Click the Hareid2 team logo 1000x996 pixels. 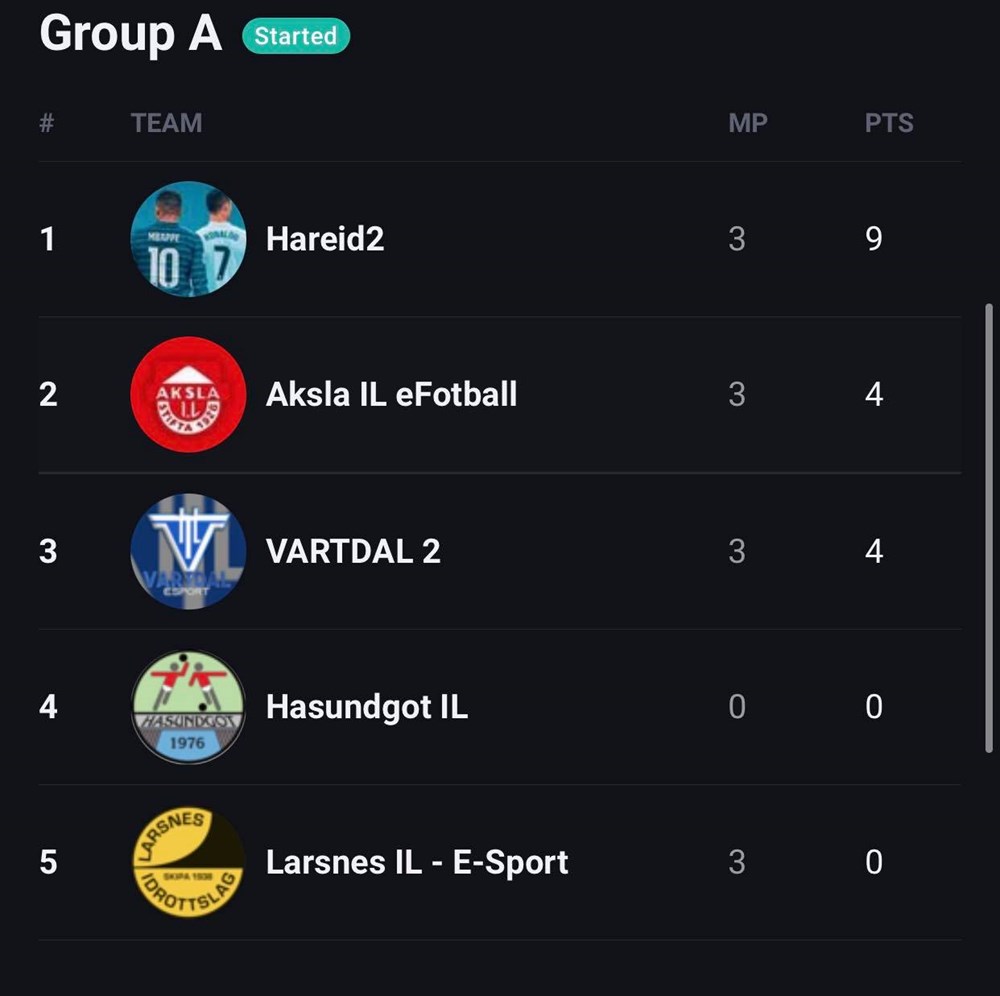tap(188, 239)
